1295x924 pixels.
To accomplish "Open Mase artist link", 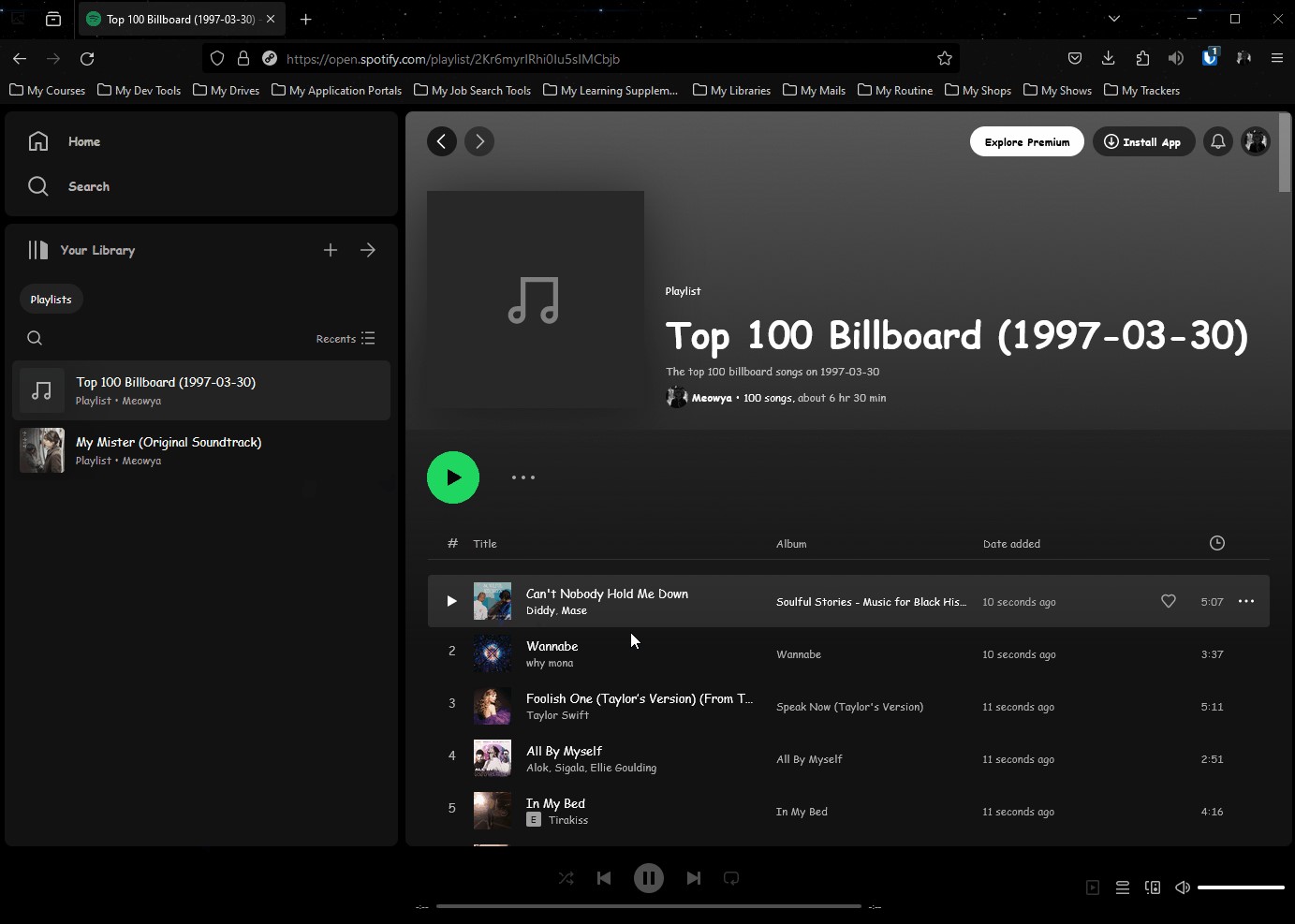I will [x=574, y=610].
